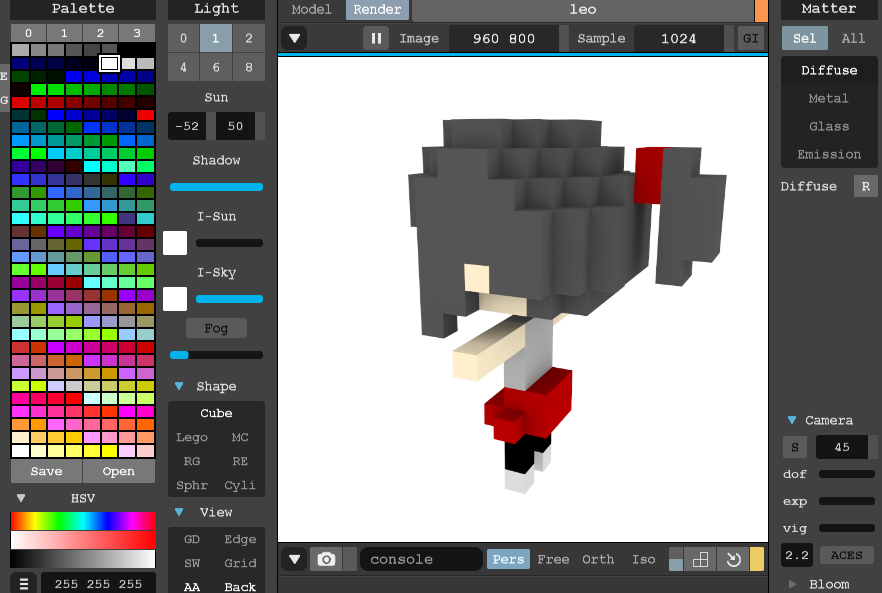Save the palette

pos(46,471)
